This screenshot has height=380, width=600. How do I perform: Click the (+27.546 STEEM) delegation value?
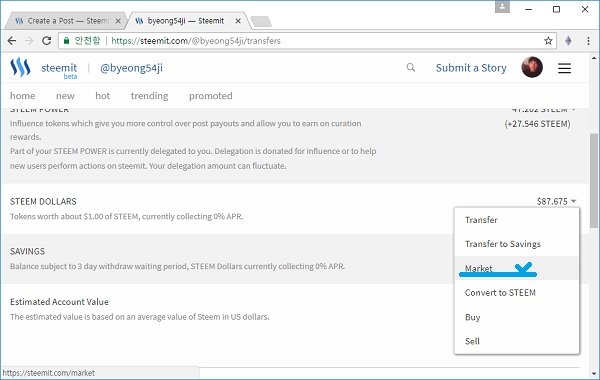pos(537,124)
